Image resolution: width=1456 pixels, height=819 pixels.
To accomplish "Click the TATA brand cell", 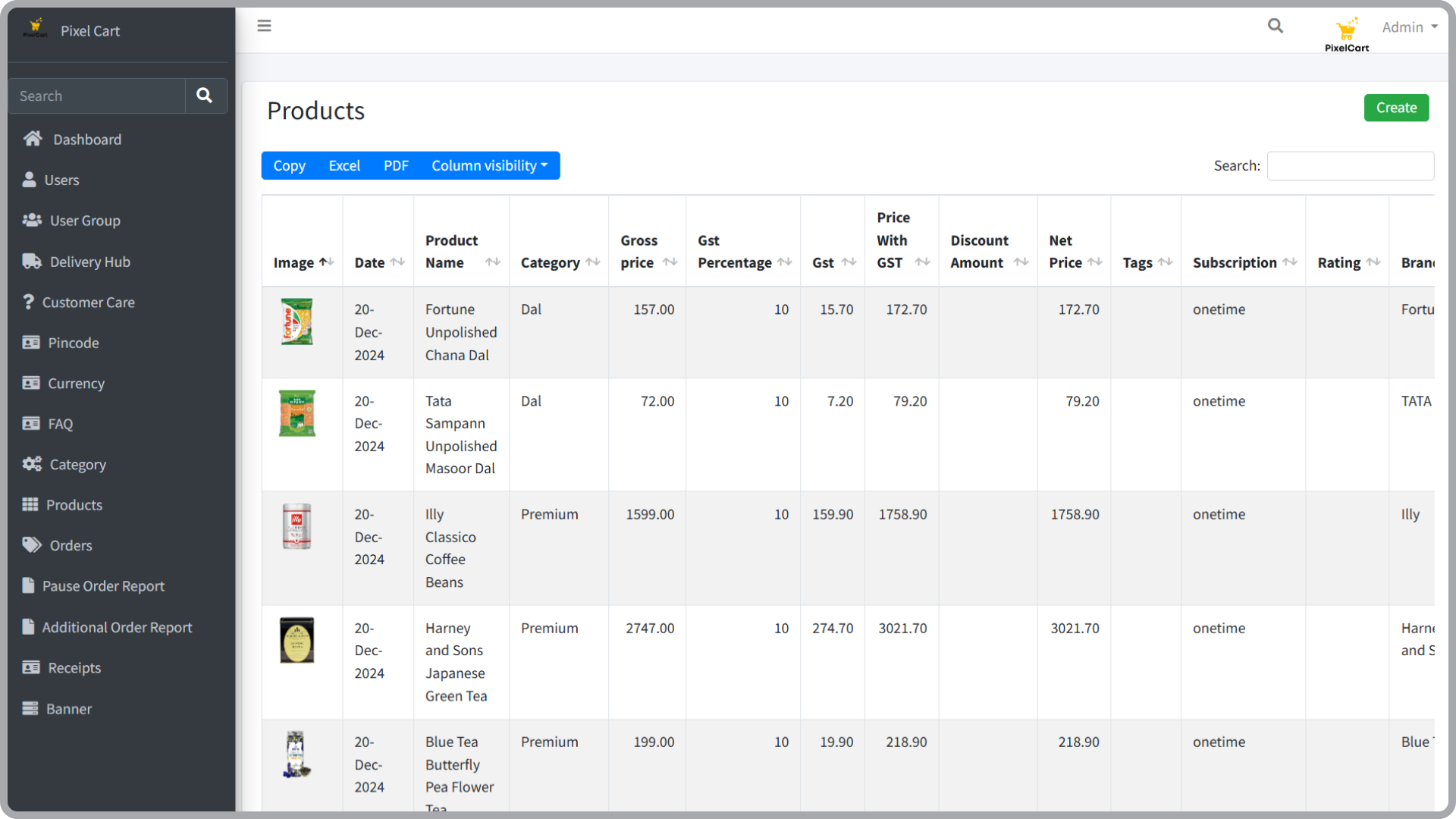I will [1416, 401].
